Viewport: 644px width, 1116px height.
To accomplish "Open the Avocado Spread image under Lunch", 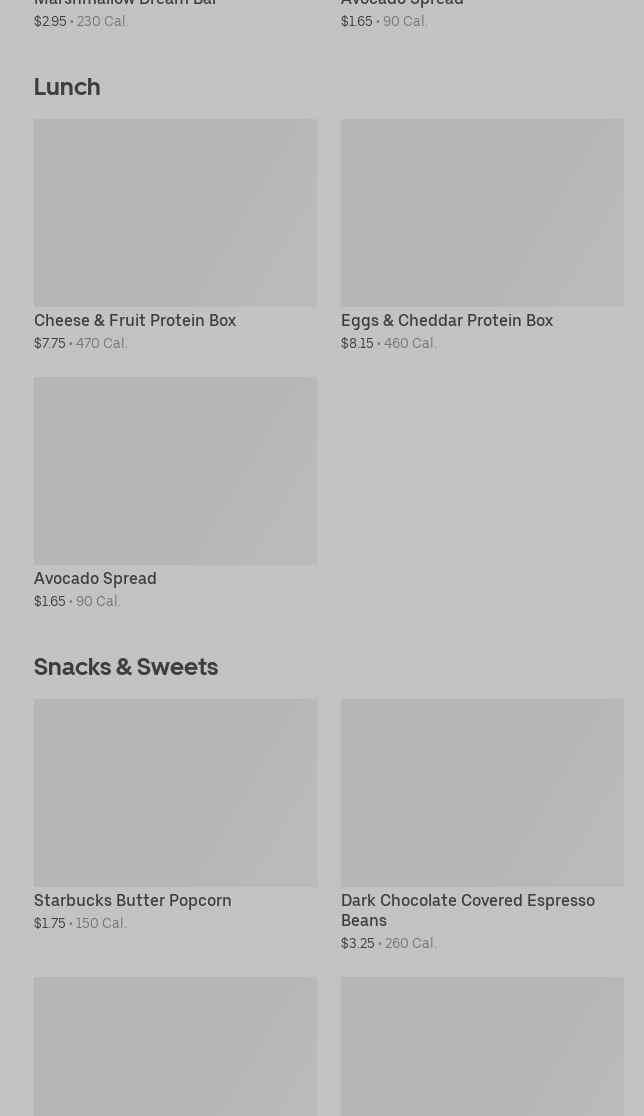I will click(175, 471).
